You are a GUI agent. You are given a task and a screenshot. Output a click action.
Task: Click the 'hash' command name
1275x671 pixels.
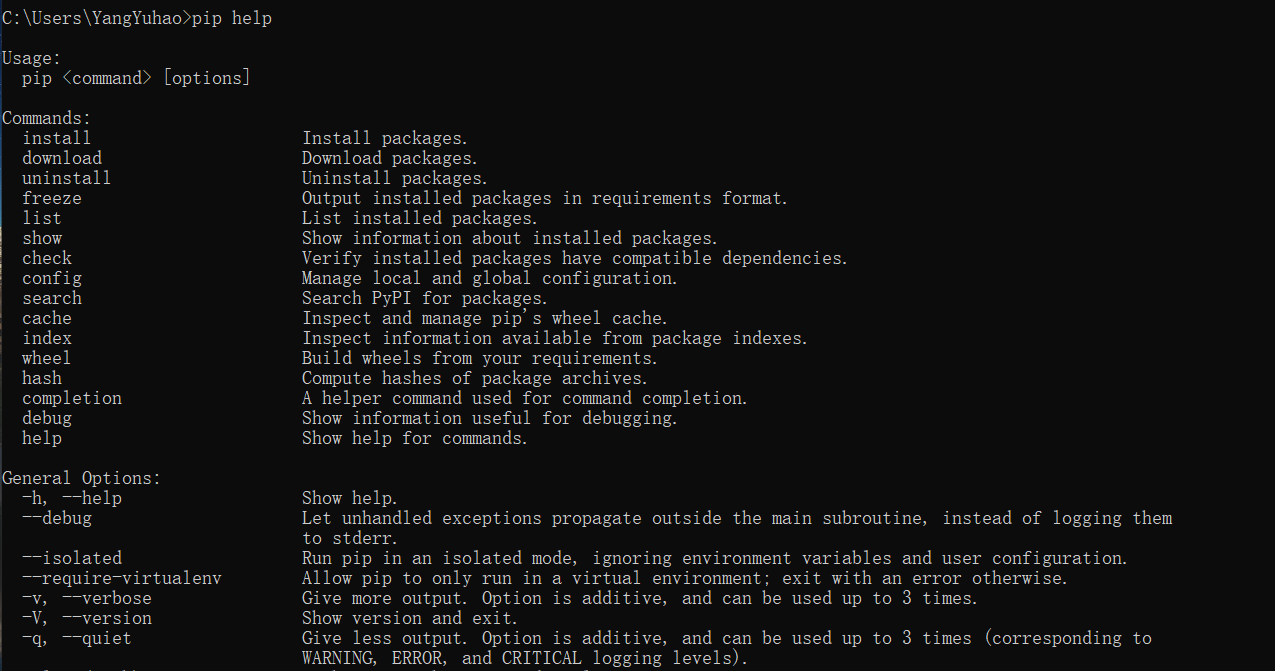tap(42, 378)
